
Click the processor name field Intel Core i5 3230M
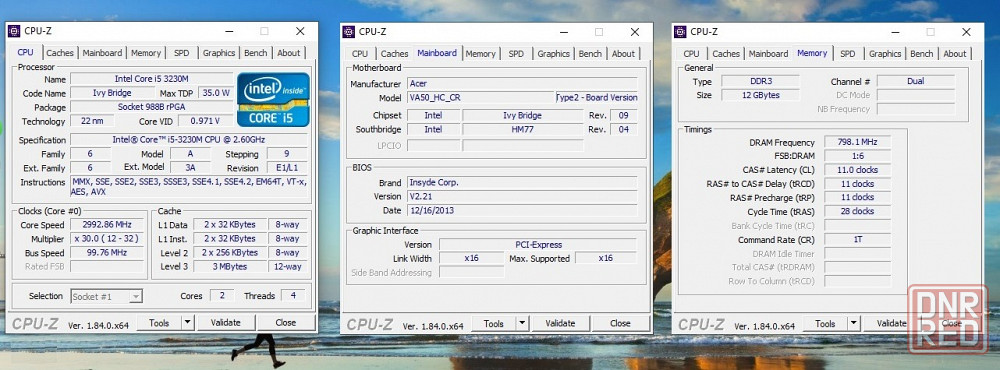click(x=151, y=78)
